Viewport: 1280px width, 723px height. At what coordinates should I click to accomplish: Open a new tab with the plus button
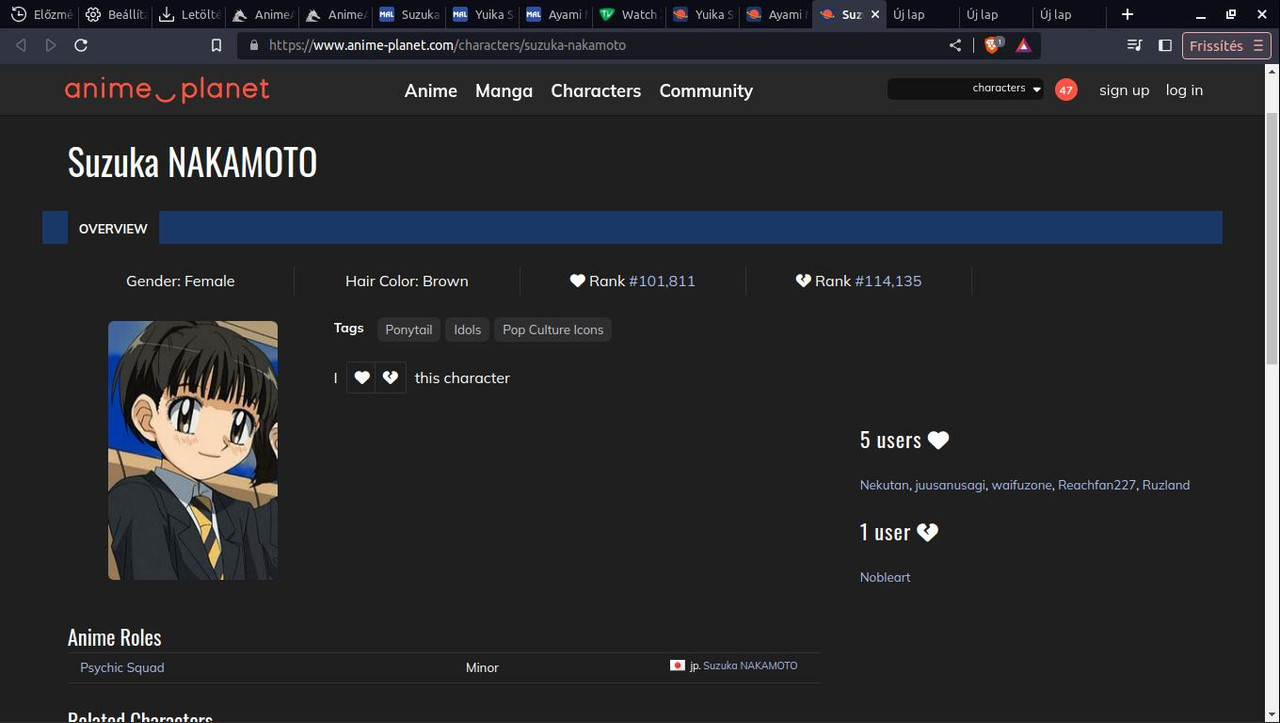(1127, 14)
